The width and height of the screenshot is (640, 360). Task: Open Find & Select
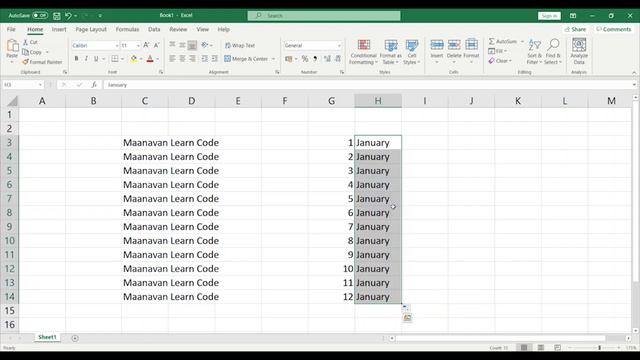click(553, 52)
